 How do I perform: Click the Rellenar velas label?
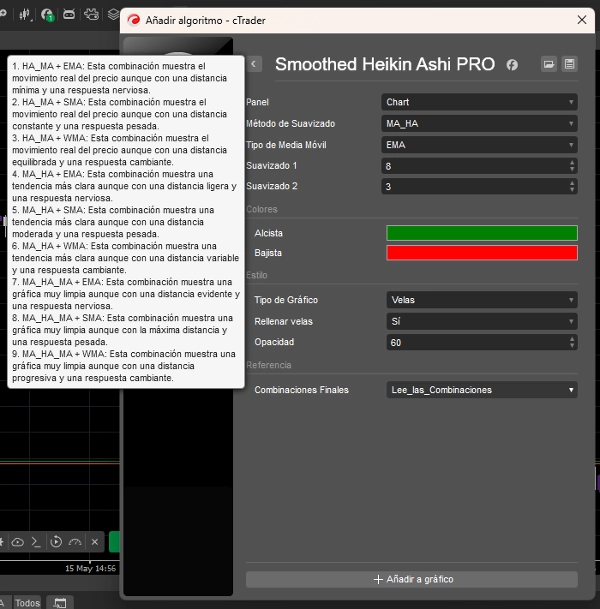283,321
